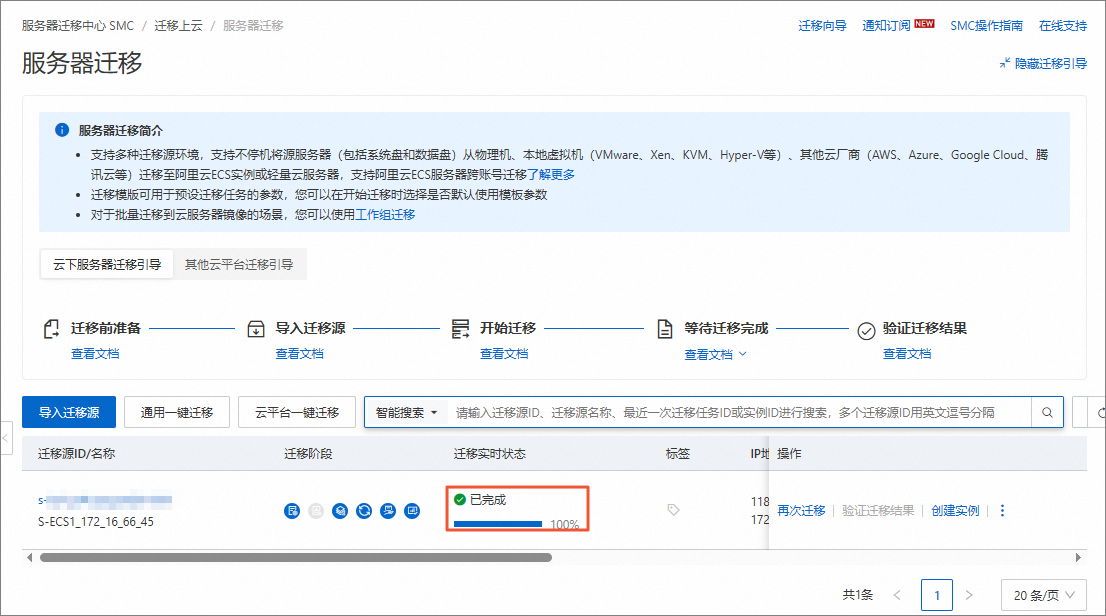Click the red NEW badge near 通知订阅

(x=924, y=23)
